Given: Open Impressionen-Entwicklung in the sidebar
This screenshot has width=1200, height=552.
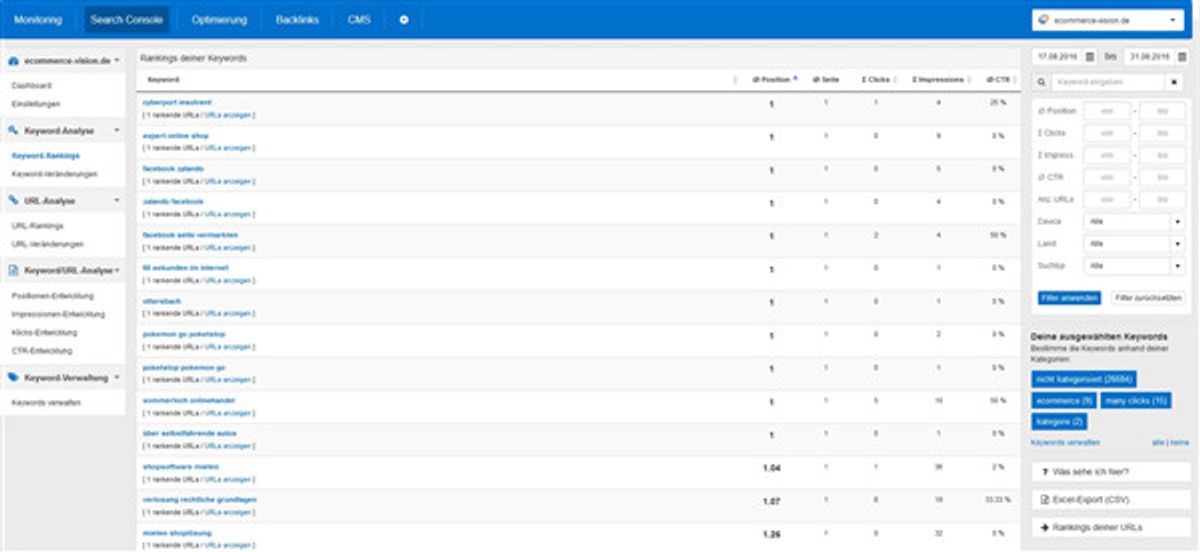Looking at the screenshot, I should (x=57, y=314).
